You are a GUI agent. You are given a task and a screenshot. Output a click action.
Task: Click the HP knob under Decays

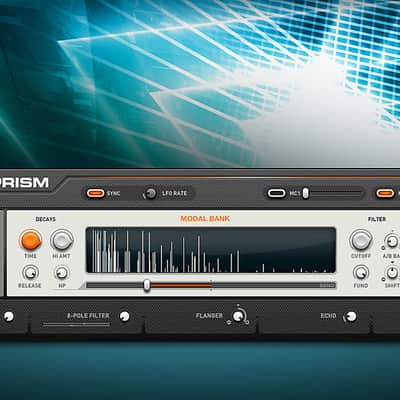[62, 273]
